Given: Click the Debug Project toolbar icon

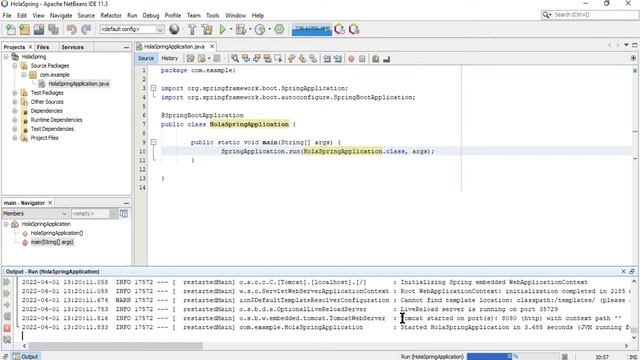Looking at the screenshot, I should point(241,29).
